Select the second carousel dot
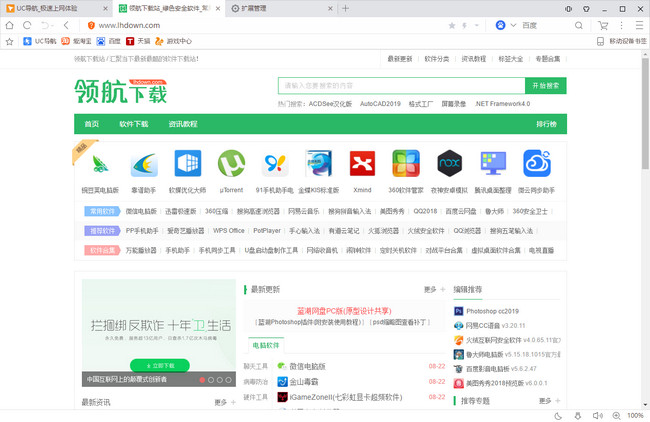The width and height of the screenshot is (650, 422). point(211,380)
